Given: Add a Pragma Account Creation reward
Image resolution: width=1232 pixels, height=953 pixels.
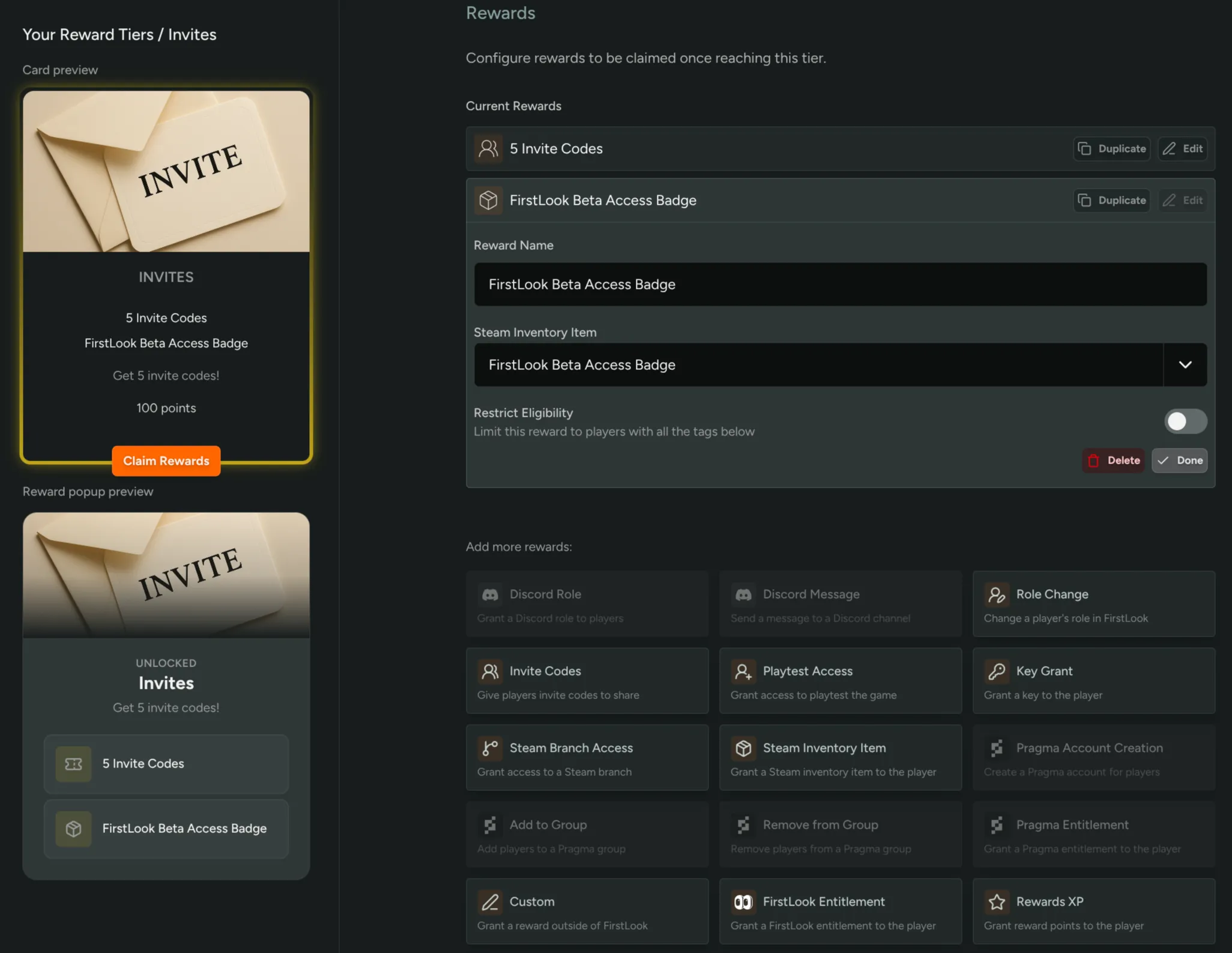Looking at the screenshot, I should coord(1094,757).
